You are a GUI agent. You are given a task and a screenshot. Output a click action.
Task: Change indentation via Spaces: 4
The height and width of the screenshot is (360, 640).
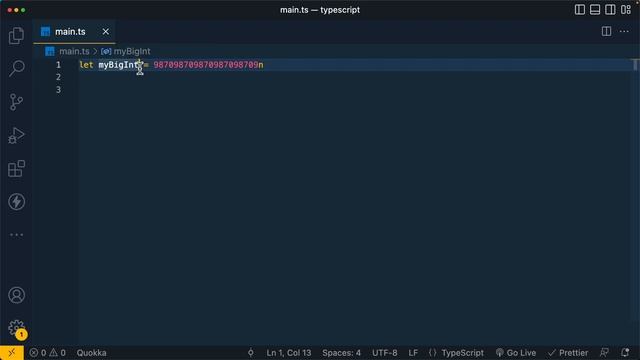(x=341, y=353)
